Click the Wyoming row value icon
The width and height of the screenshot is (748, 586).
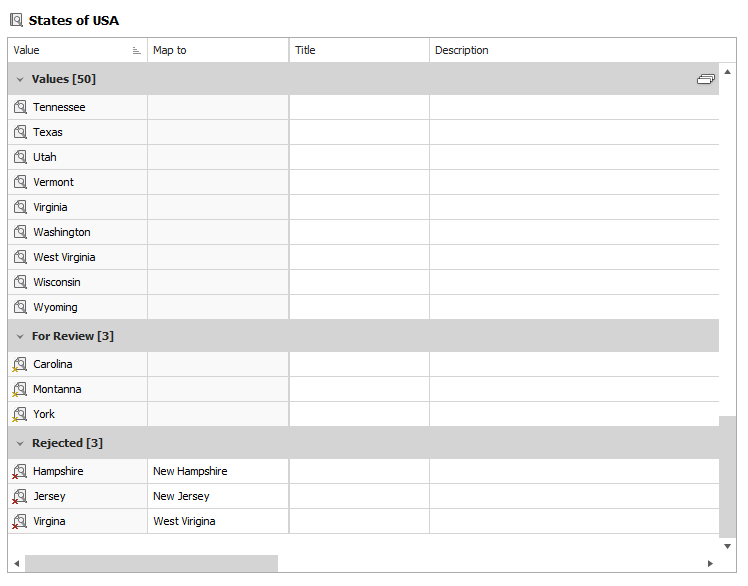tap(20, 307)
